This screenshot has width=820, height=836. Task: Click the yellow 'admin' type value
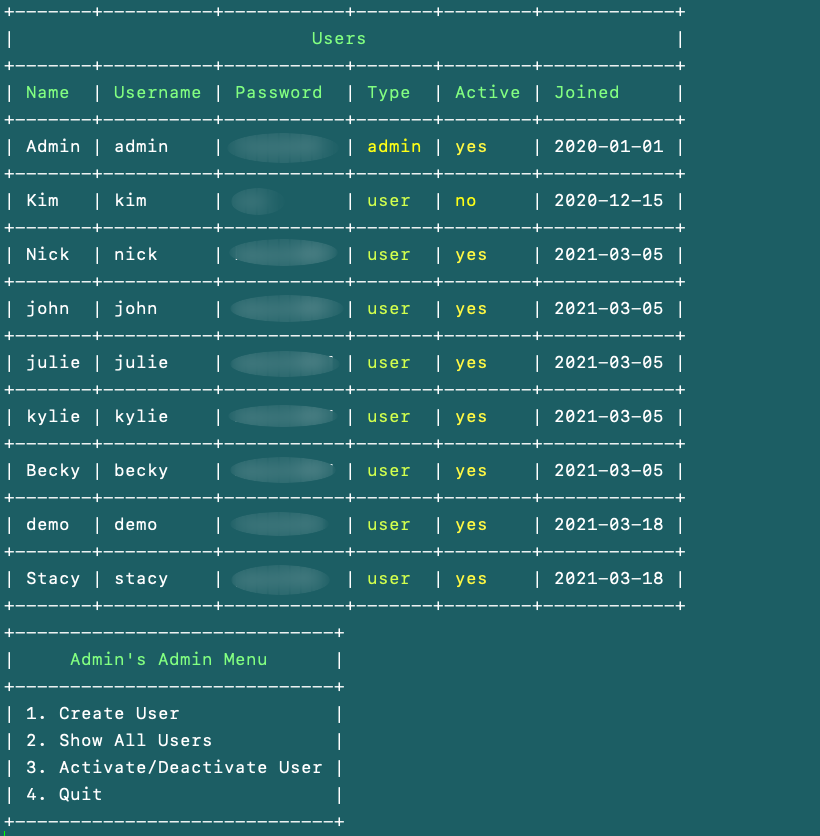point(394,147)
